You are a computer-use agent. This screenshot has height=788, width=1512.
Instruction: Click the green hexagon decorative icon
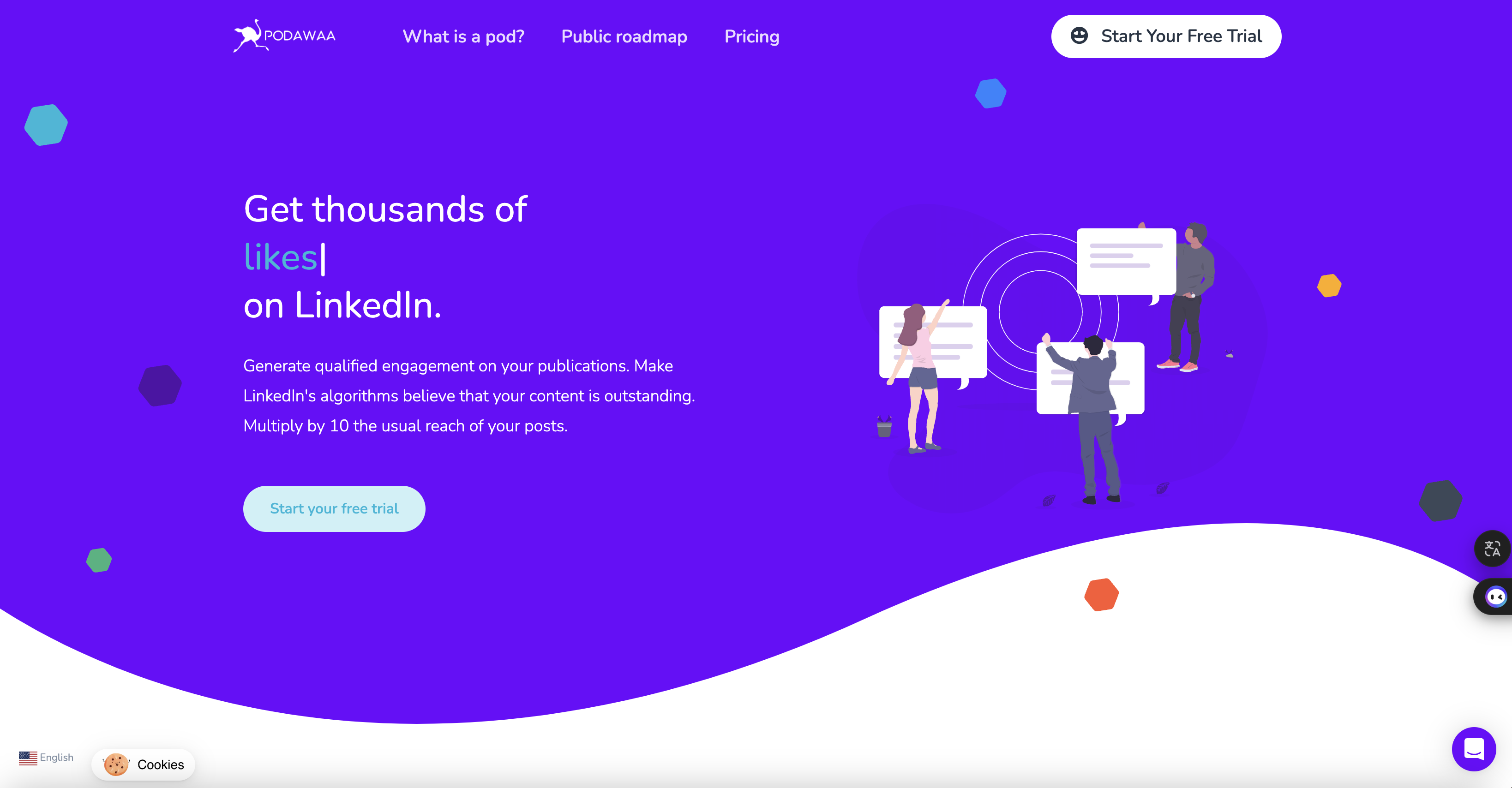point(98,558)
